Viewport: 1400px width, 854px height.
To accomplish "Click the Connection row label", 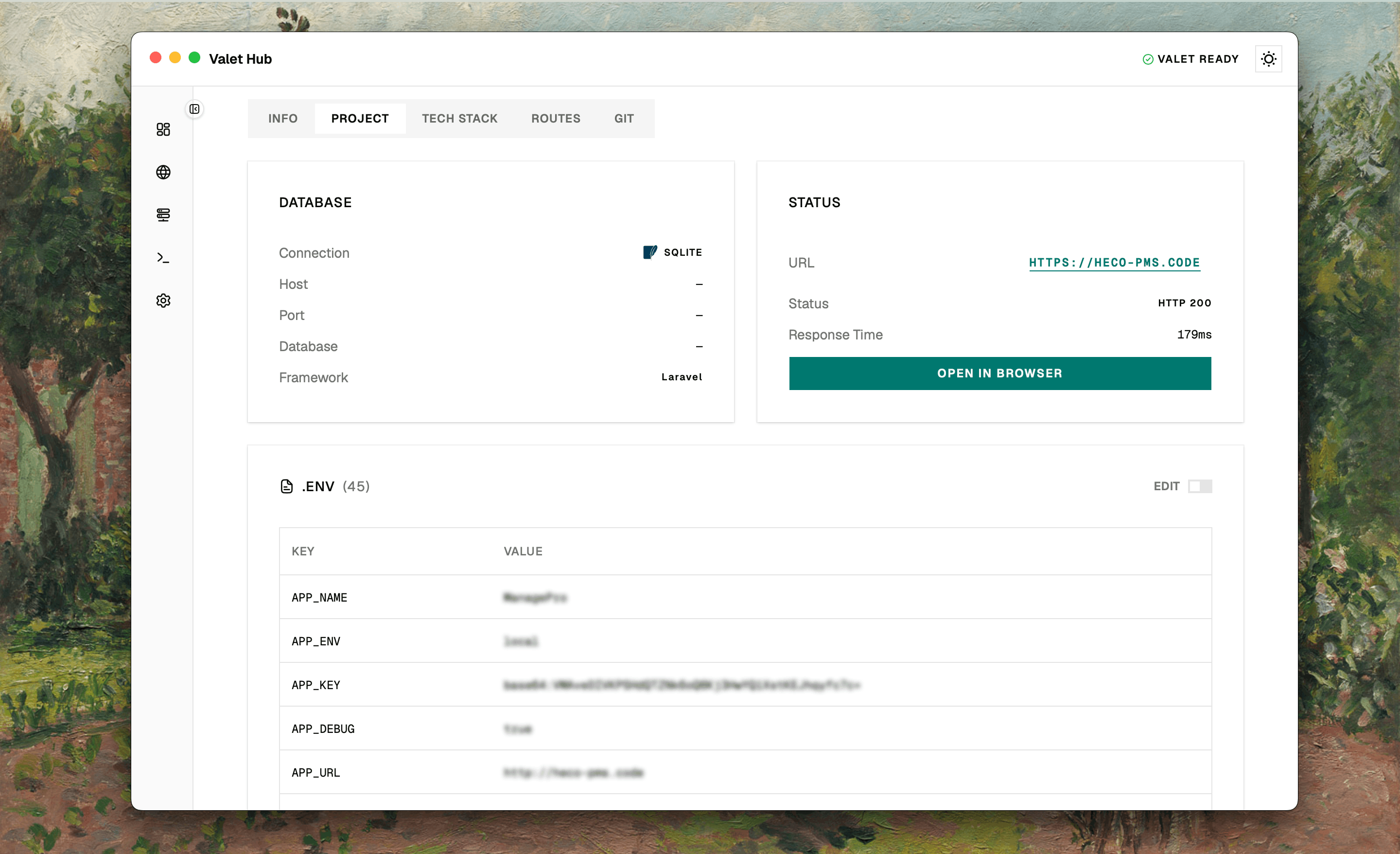I will (314, 252).
